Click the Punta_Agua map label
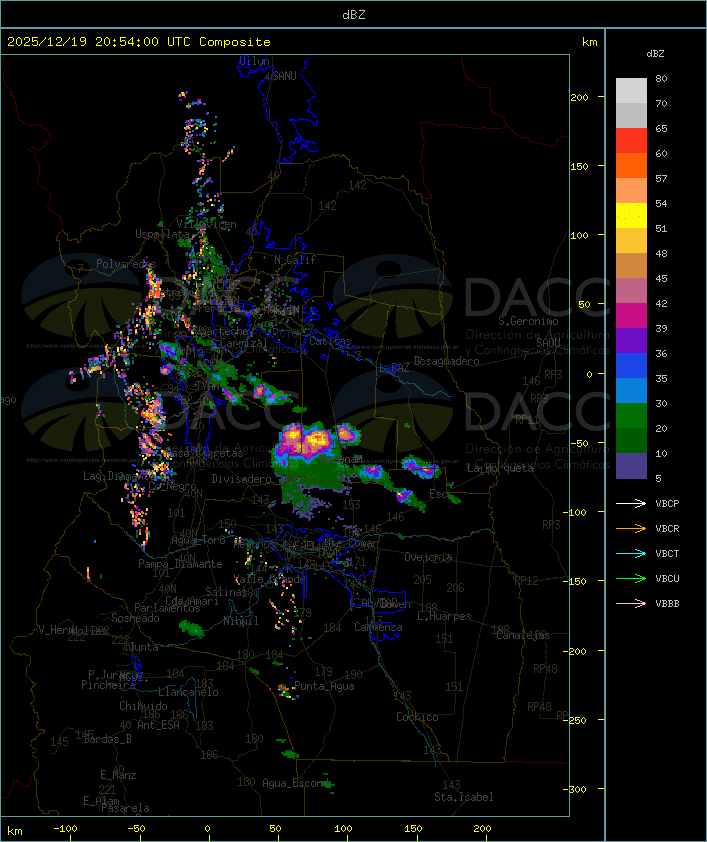This screenshot has width=707, height=842. tap(324, 686)
